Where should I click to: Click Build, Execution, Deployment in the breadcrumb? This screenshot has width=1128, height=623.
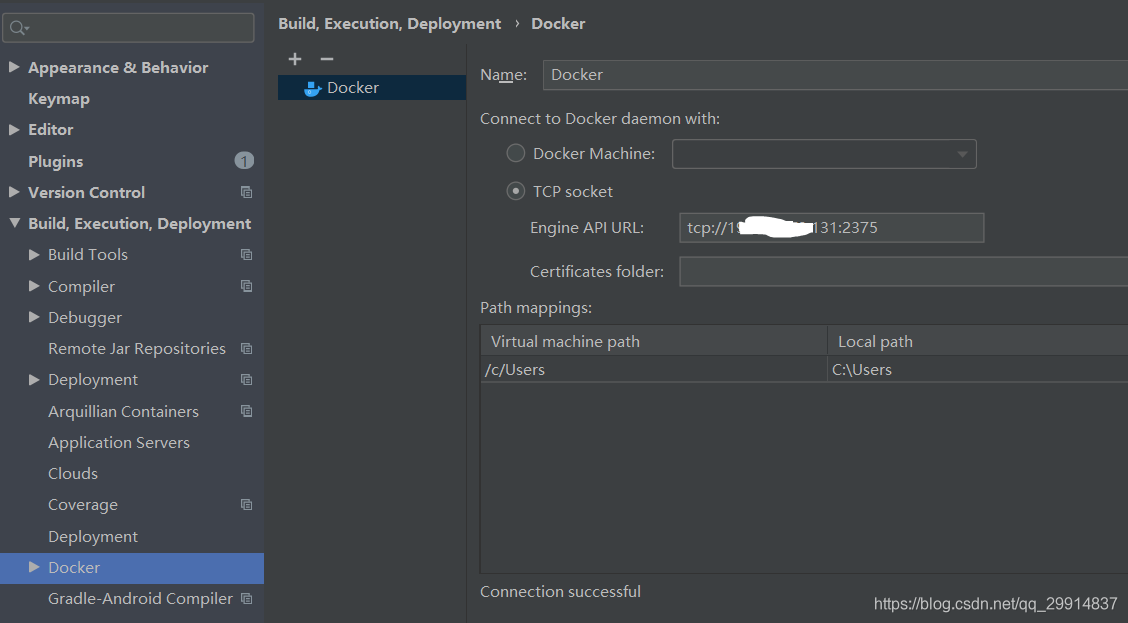(x=389, y=24)
